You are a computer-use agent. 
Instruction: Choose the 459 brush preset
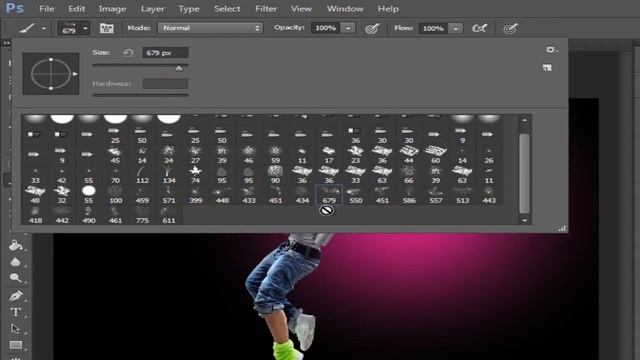(x=142, y=195)
